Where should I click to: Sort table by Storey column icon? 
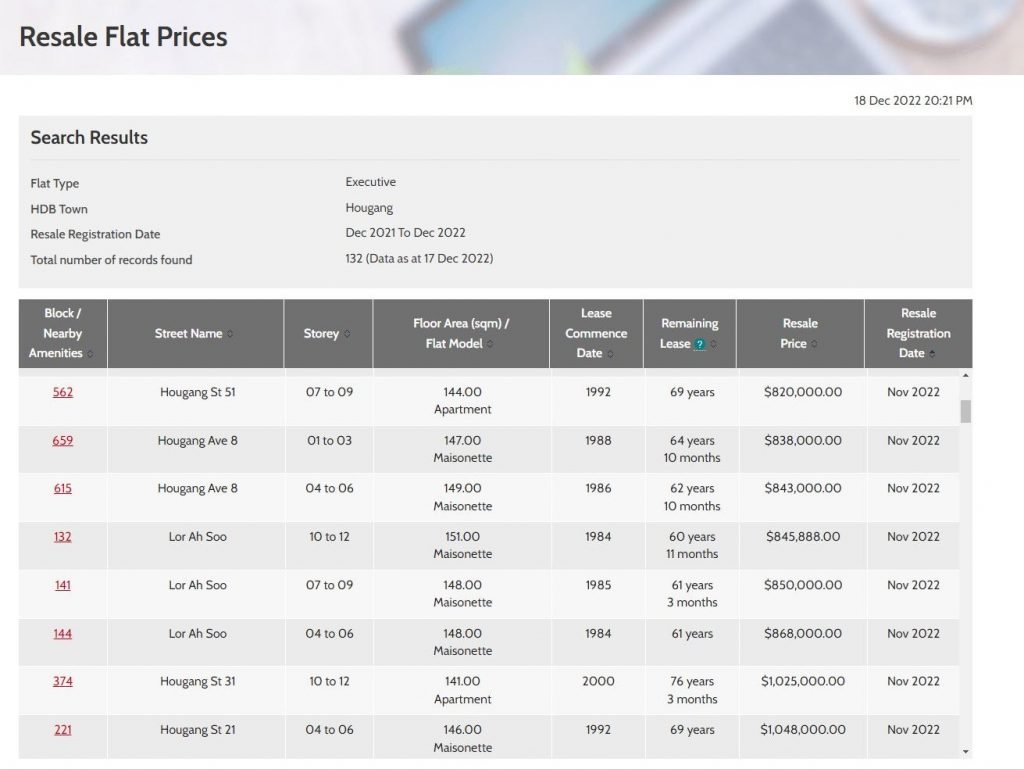point(347,334)
